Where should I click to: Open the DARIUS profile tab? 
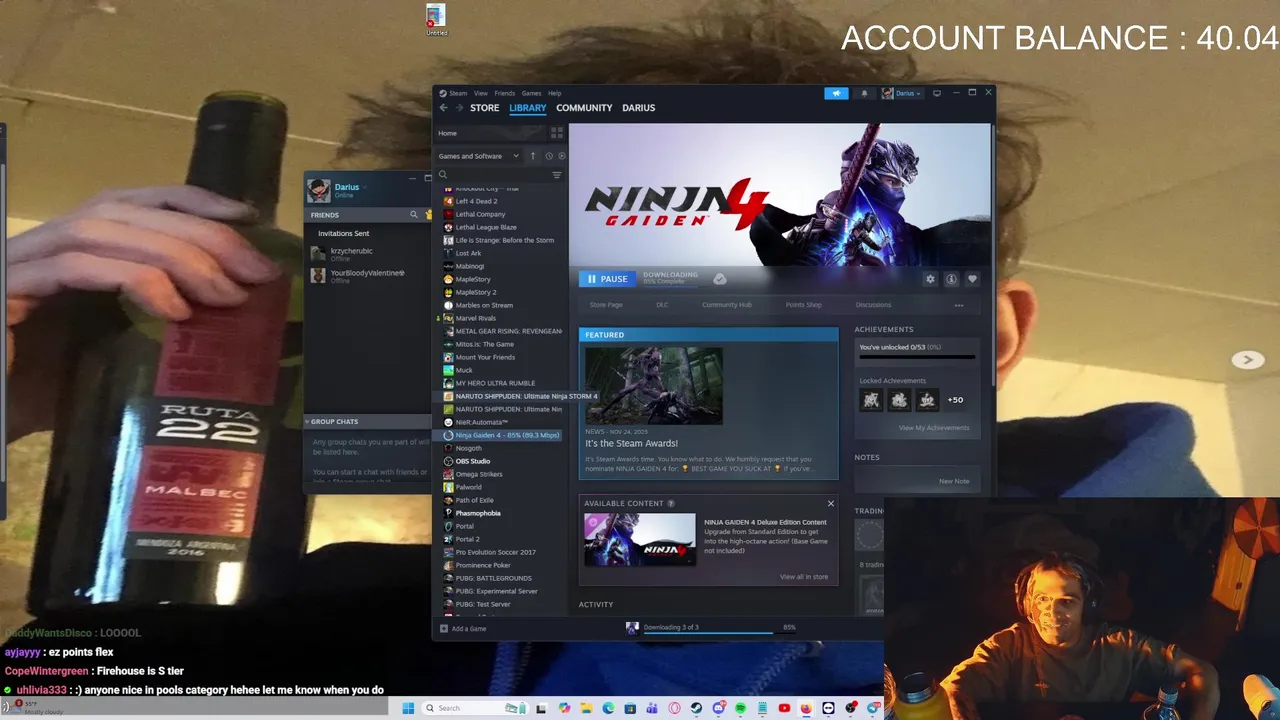[639, 108]
